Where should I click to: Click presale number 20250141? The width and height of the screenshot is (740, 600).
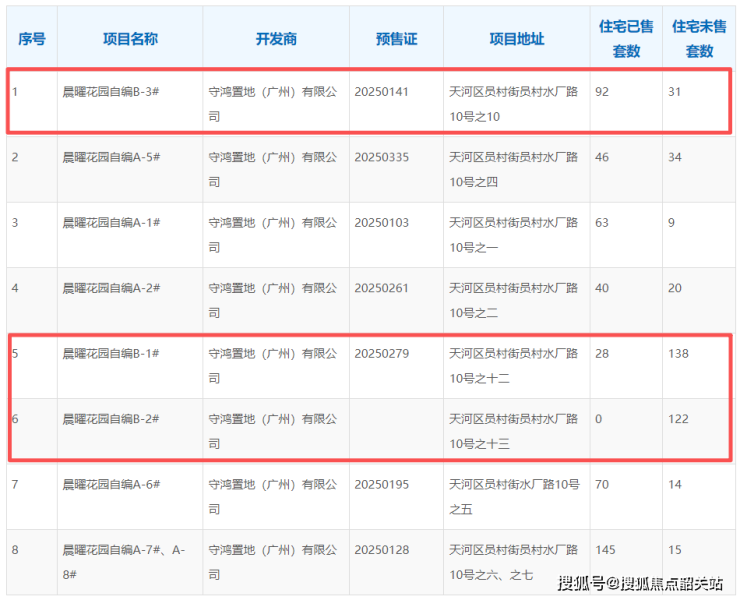382,92
